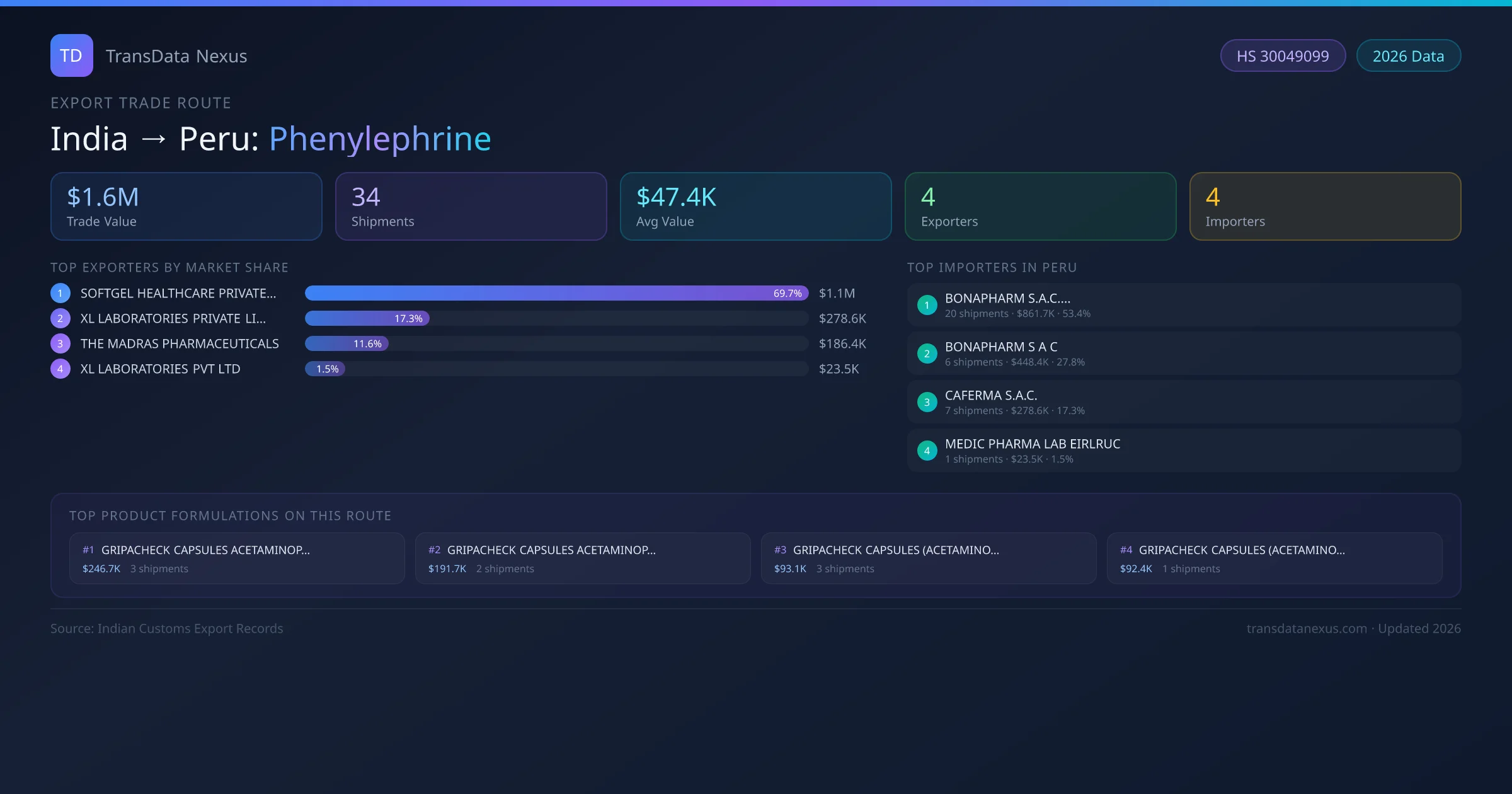Select the 2026 Data pill tag
The width and height of the screenshot is (1512, 794).
(1408, 56)
